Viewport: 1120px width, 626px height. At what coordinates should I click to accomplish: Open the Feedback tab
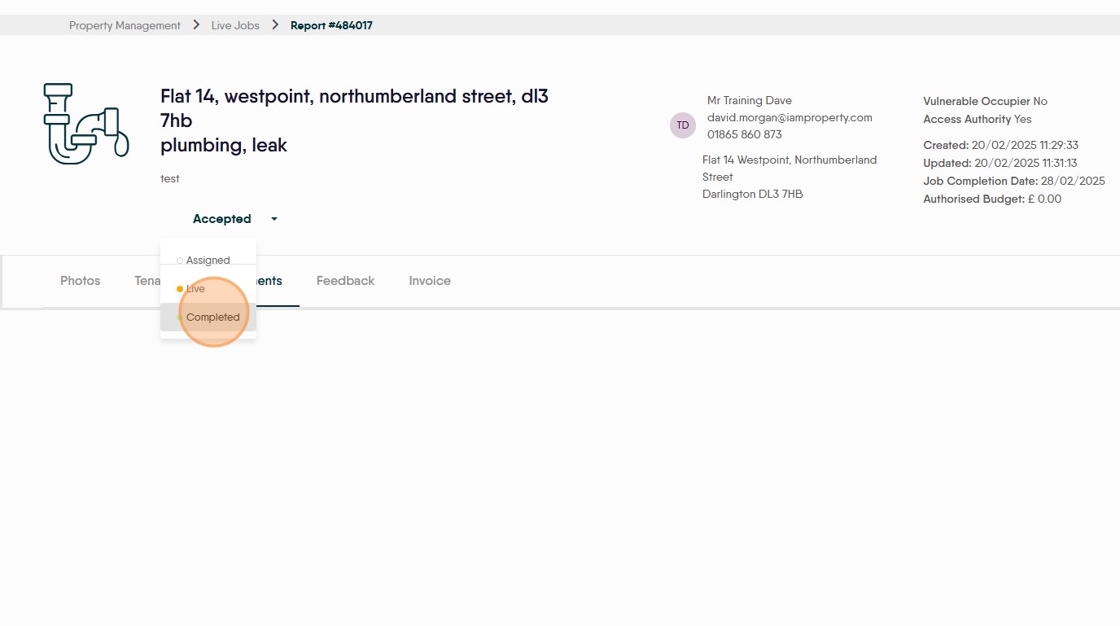coord(345,281)
